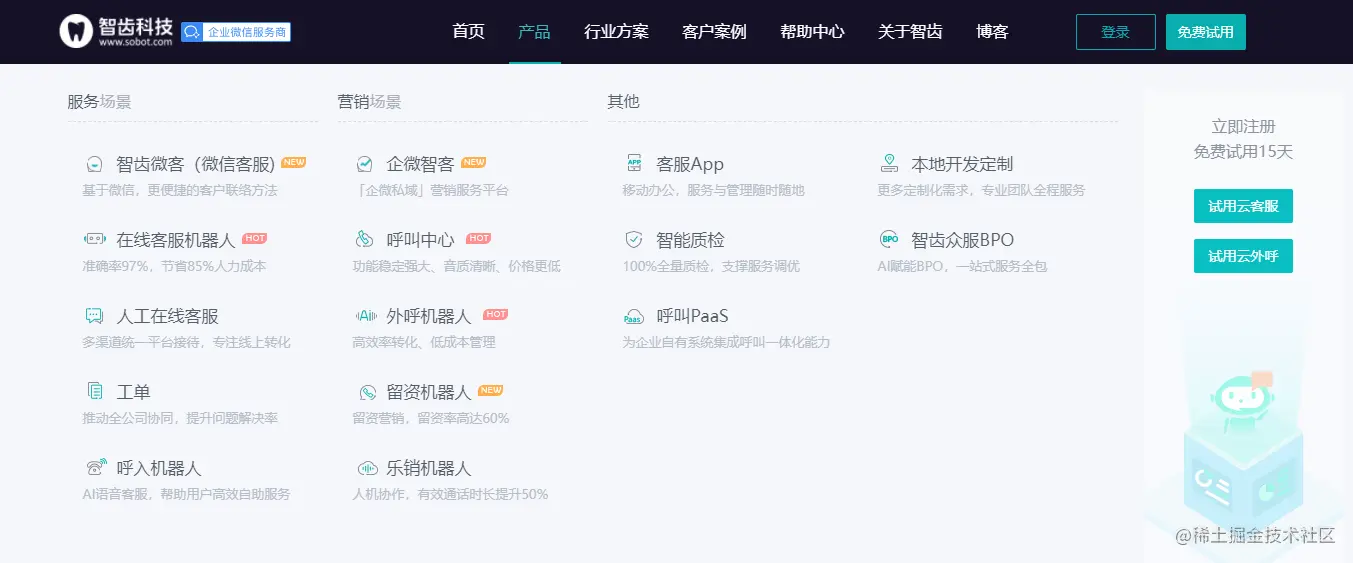1353x563 pixels.
Task: Open the 呼入机器人 product link
Action: point(159,468)
